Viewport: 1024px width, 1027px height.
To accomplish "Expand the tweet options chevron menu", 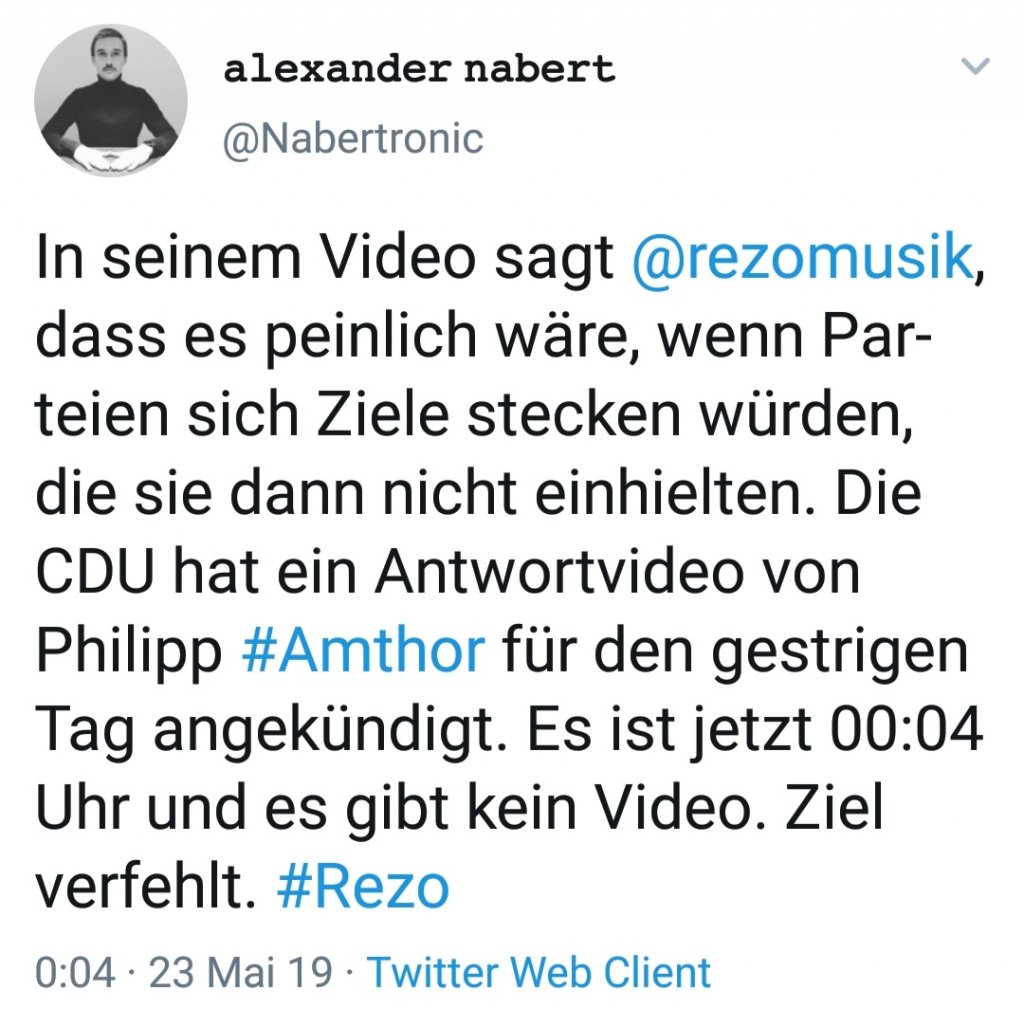I will pos(975,66).
